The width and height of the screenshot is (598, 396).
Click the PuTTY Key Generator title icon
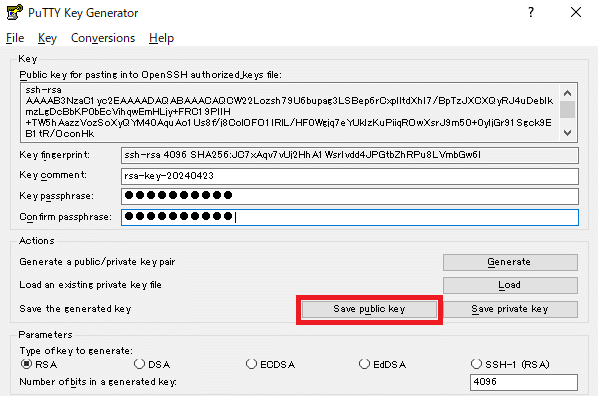[x=14, y=12]
